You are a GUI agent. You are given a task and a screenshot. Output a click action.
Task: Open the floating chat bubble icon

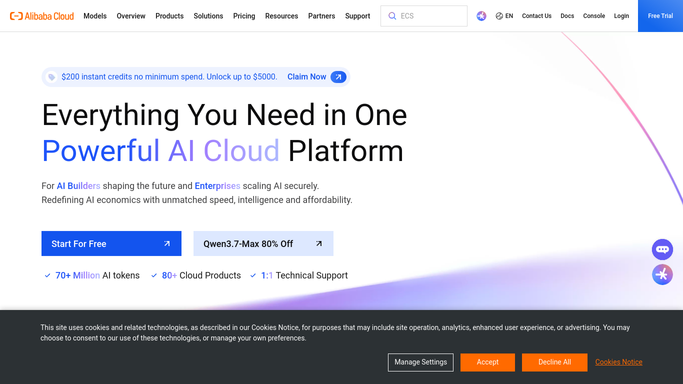pyautogui.click(x=662, y=249)
